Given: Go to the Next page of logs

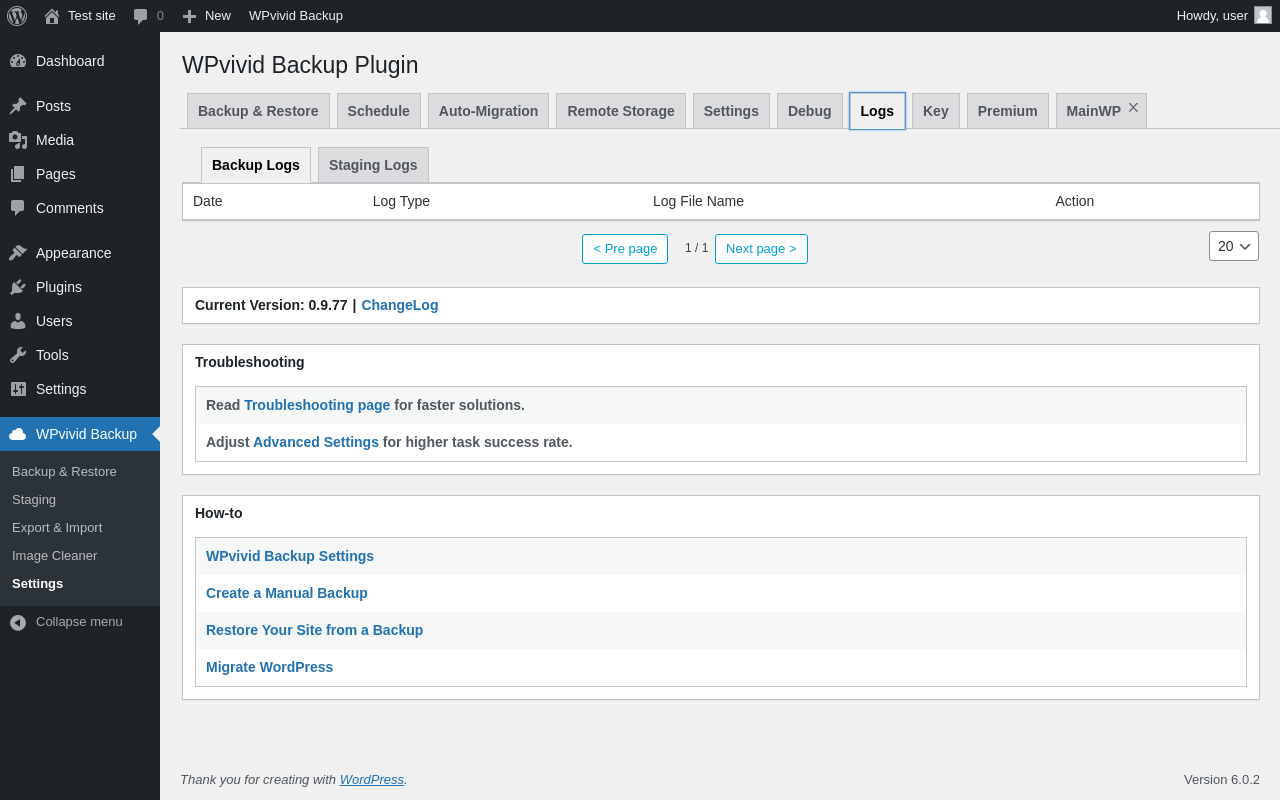Looking at the screenshot, I should coord(761,249).
